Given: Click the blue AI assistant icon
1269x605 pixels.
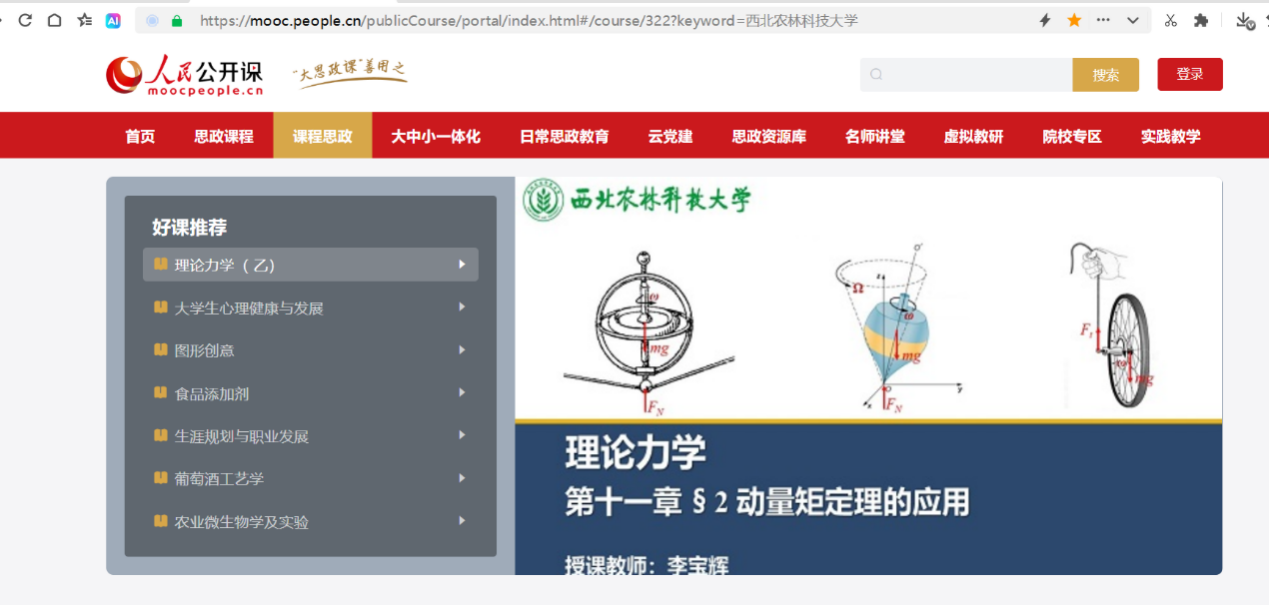Looking at the screenshot, I should pyautogui.click(x=113, y=20).
